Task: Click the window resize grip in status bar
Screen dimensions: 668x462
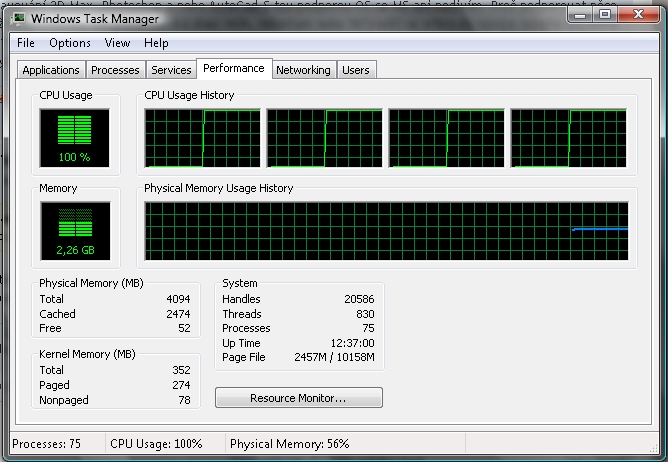Action: 653,448
